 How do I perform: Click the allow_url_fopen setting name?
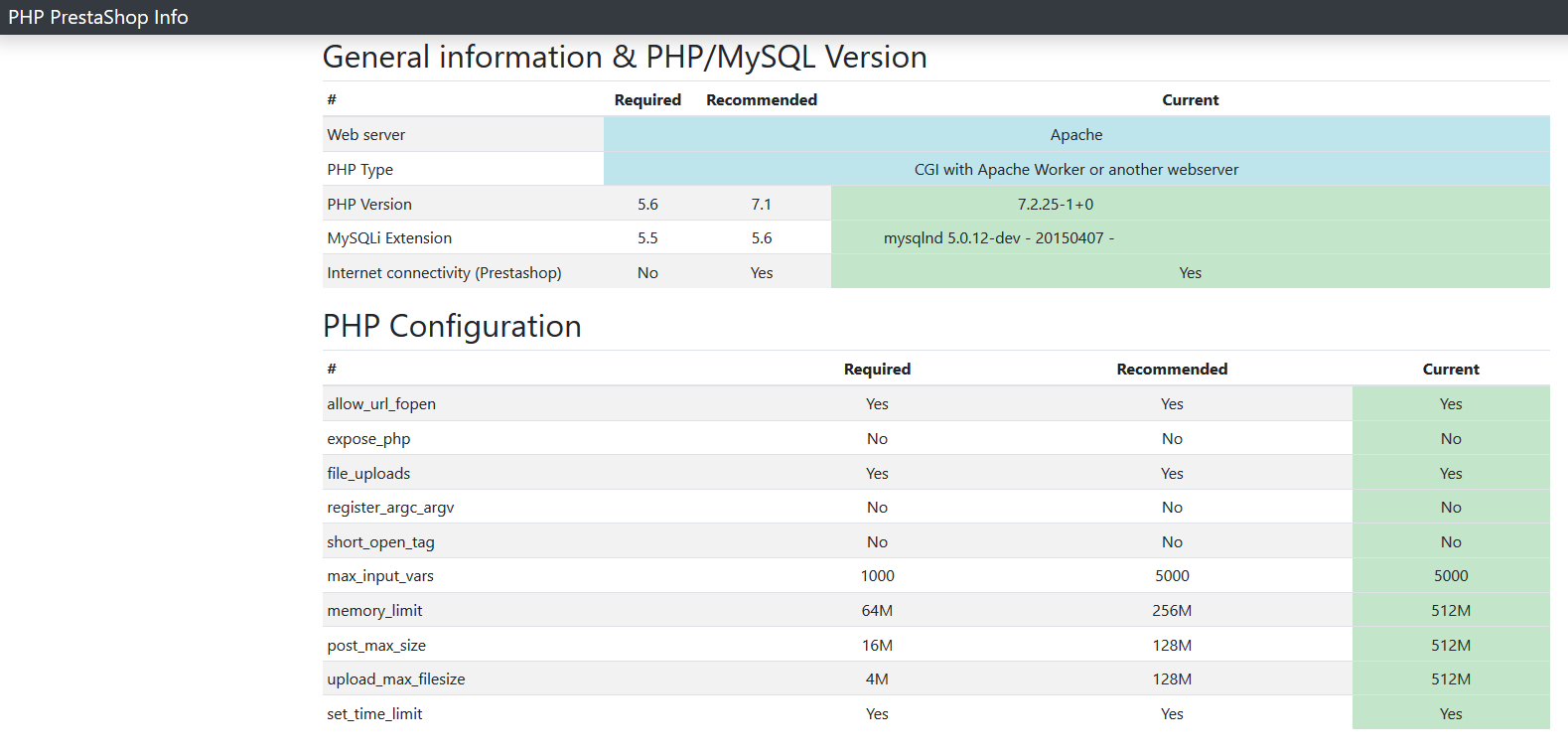(x=381, y=404)
